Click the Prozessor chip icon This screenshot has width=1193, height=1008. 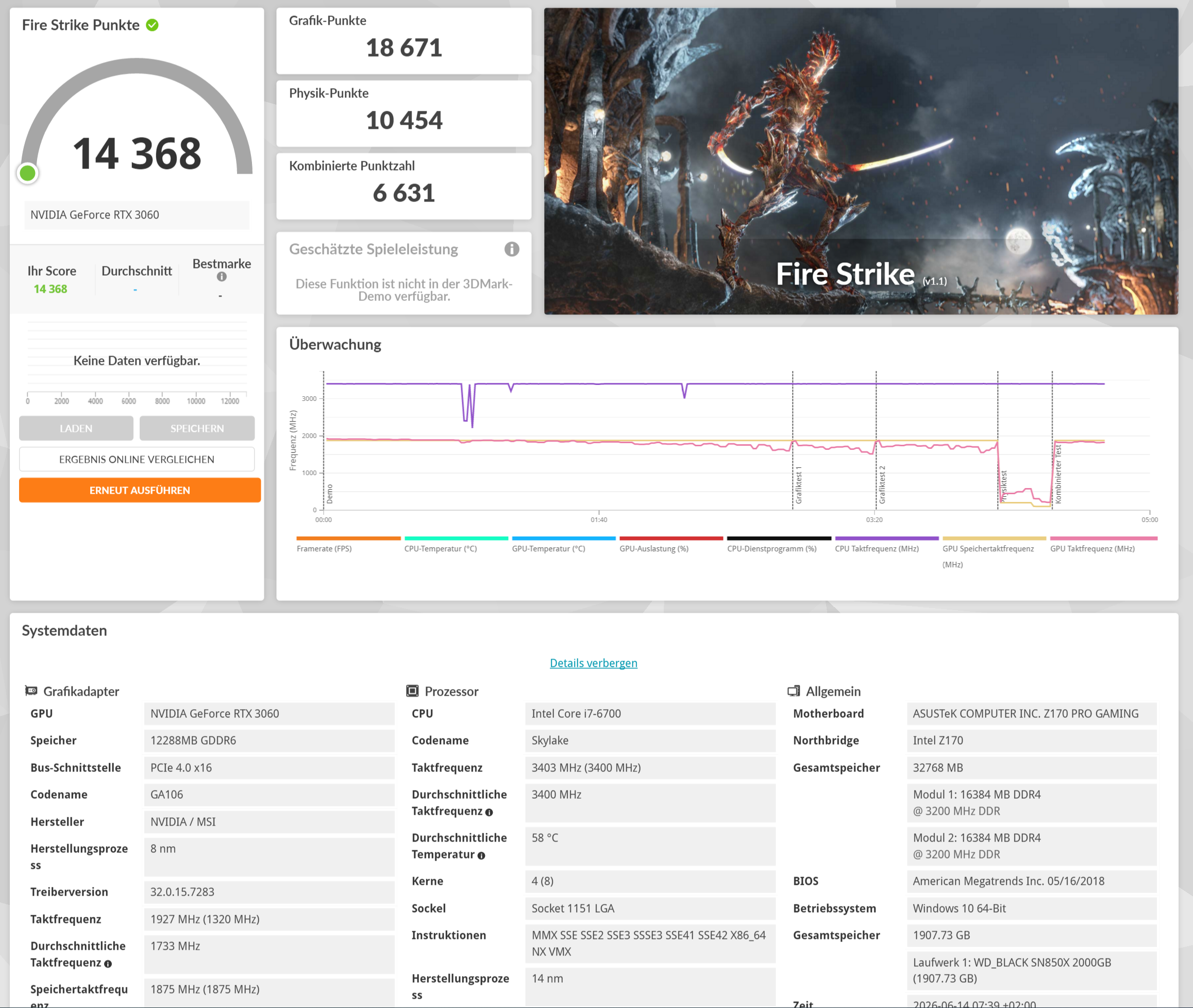point(412,691)
